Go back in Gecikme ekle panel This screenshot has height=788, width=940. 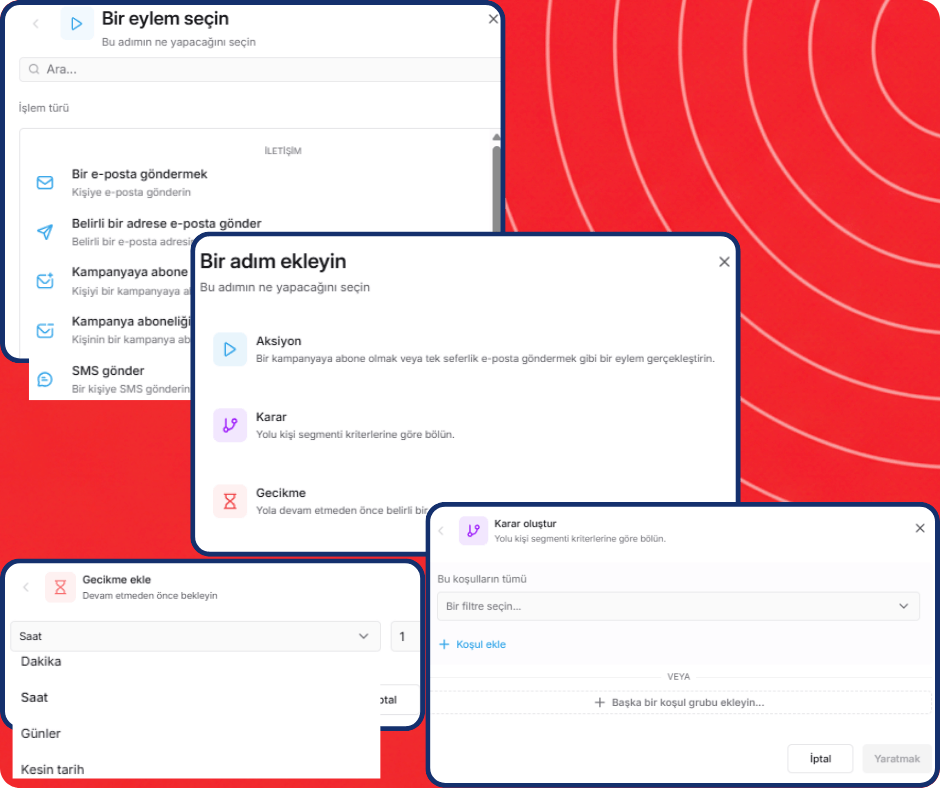[26, 587]
